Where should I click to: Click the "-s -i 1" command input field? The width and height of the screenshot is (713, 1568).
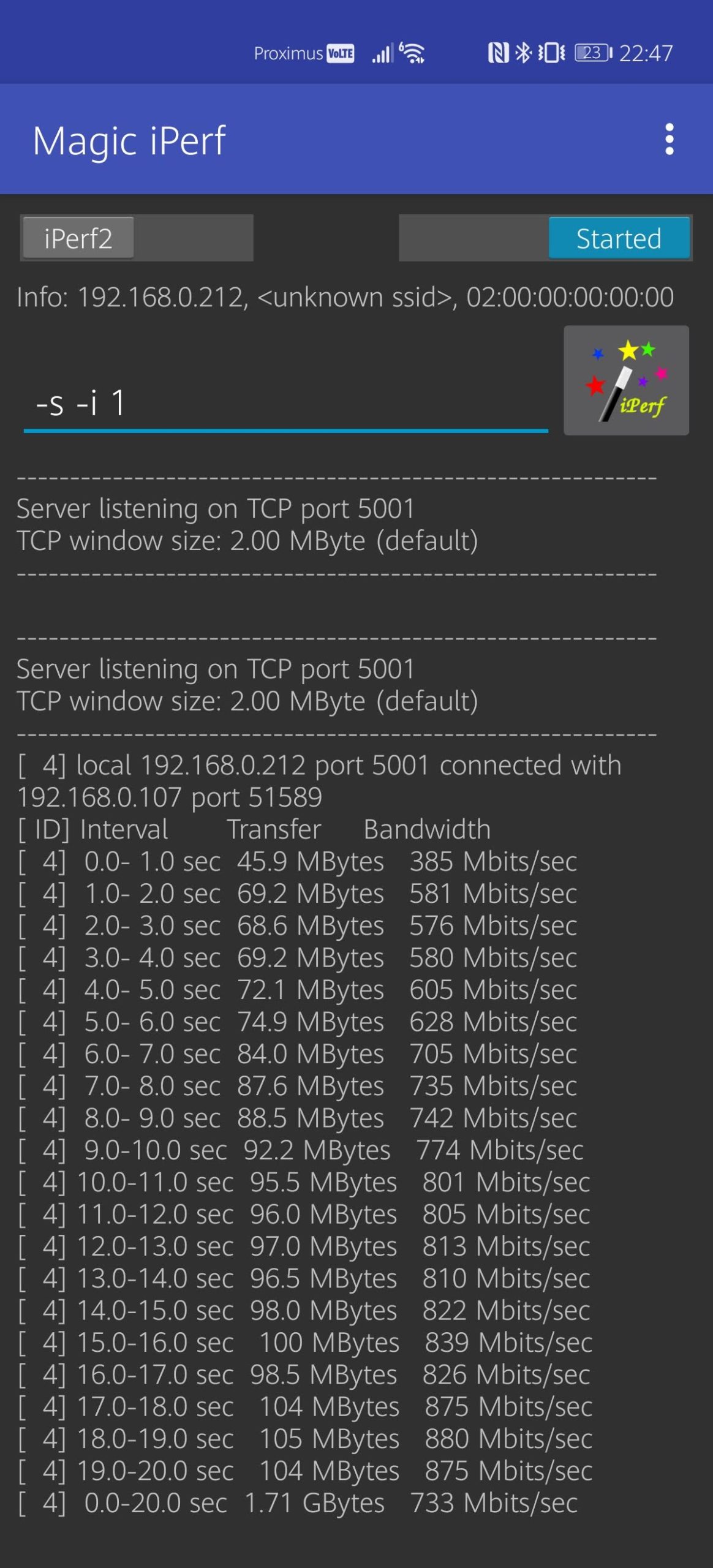285,404
